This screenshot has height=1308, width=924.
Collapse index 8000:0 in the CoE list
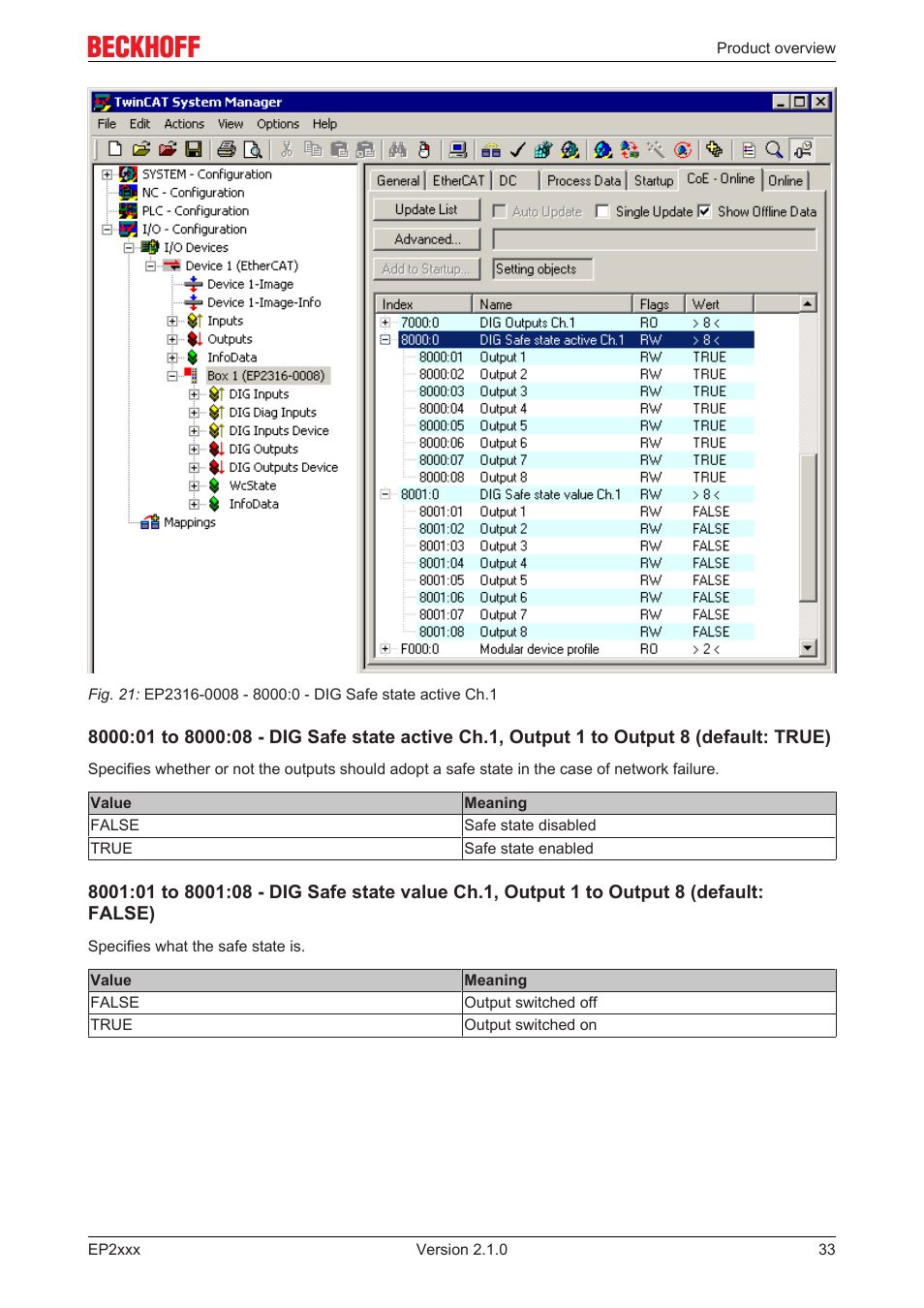385,340
